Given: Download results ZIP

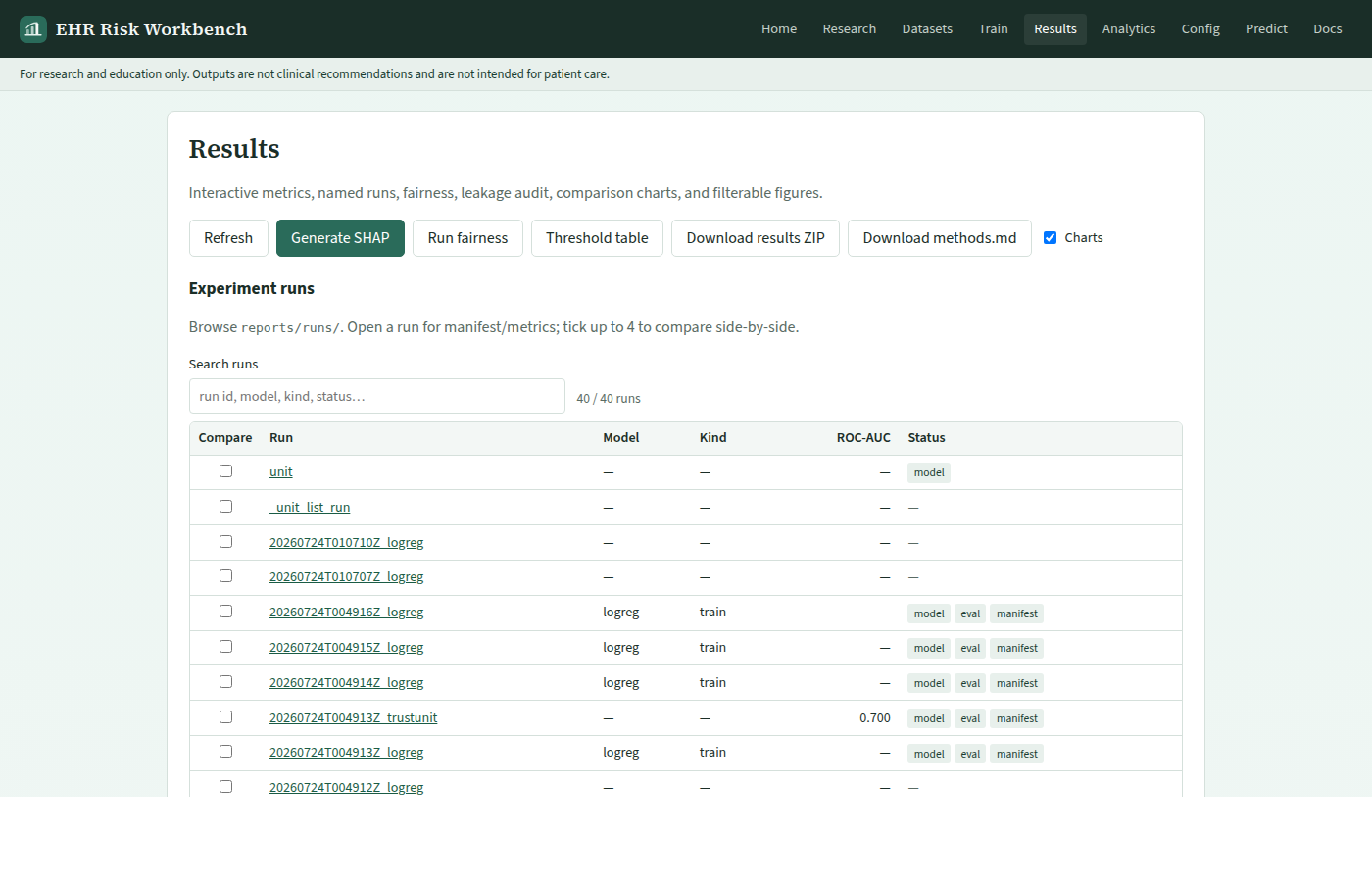Looking at the screenshot, I should [756, 238].
